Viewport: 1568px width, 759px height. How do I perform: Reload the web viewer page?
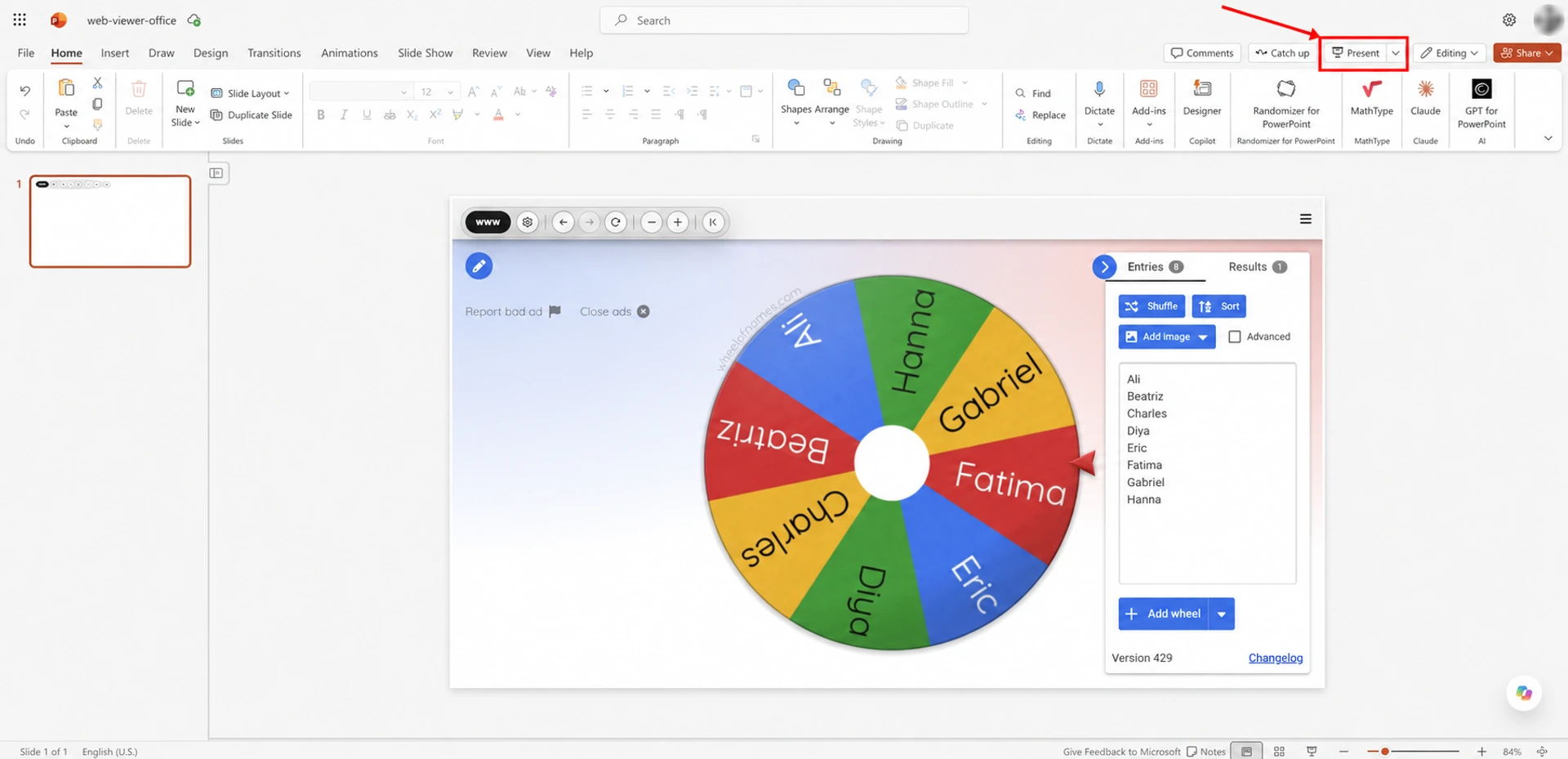[616, 222]
